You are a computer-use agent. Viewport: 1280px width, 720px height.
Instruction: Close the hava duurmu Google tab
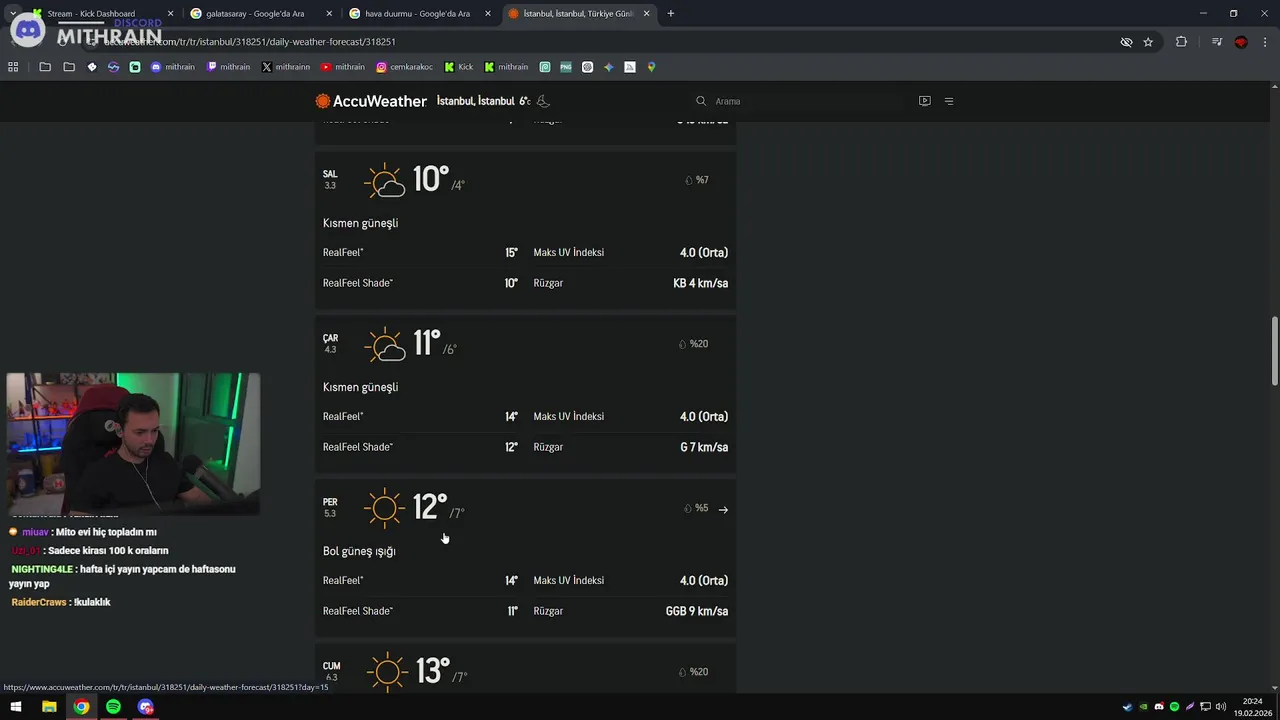(x=487, y=13)
